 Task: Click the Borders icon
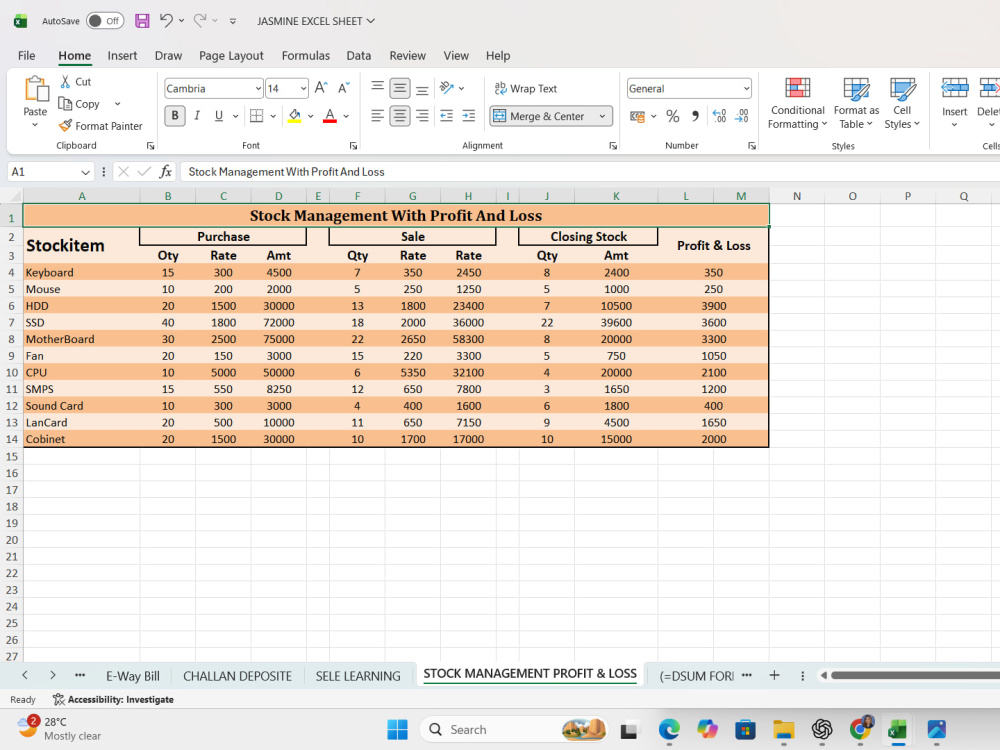coord(256,115)
